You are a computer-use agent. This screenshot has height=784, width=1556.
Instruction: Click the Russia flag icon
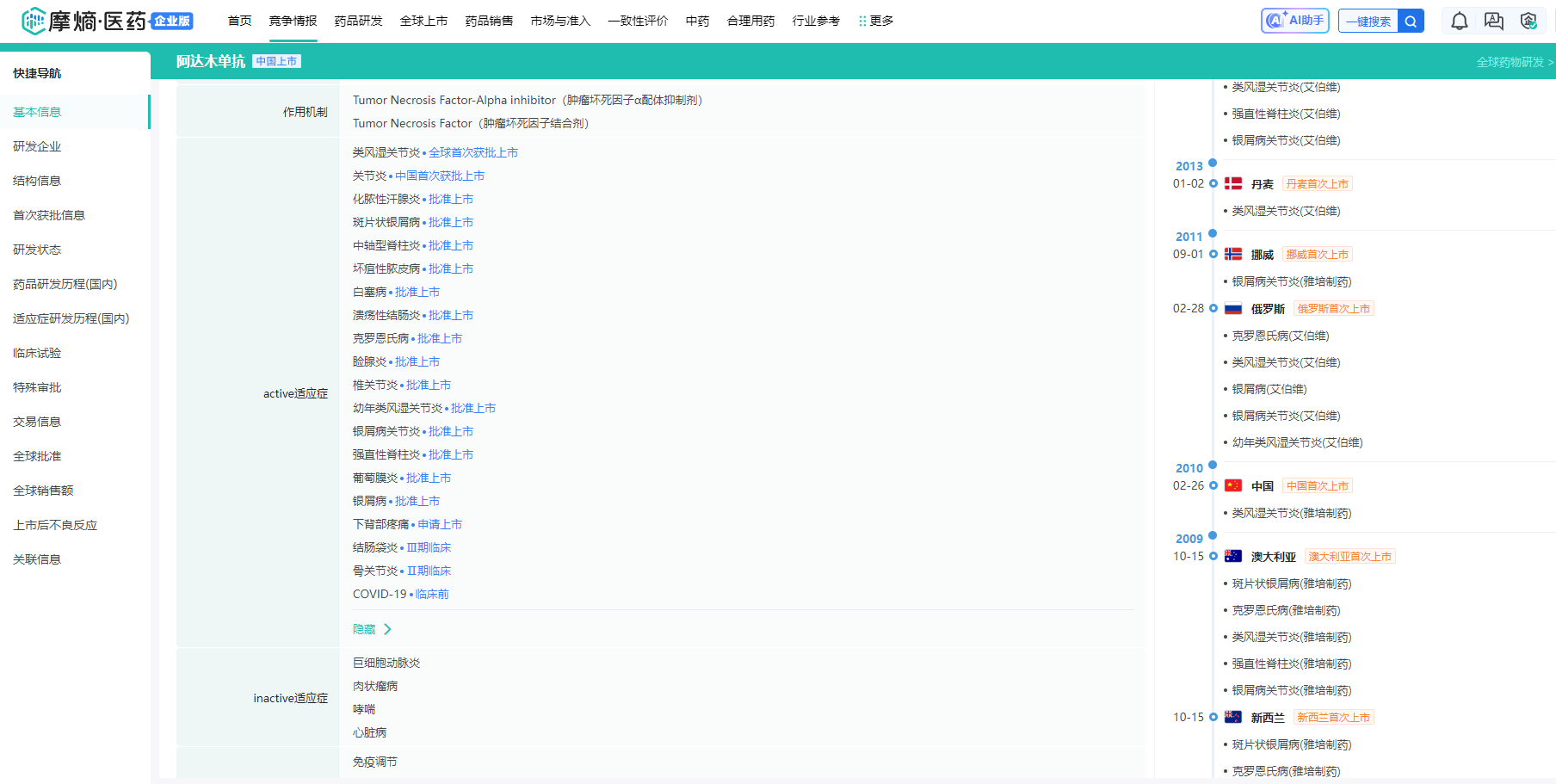(x=1233, y=308)
